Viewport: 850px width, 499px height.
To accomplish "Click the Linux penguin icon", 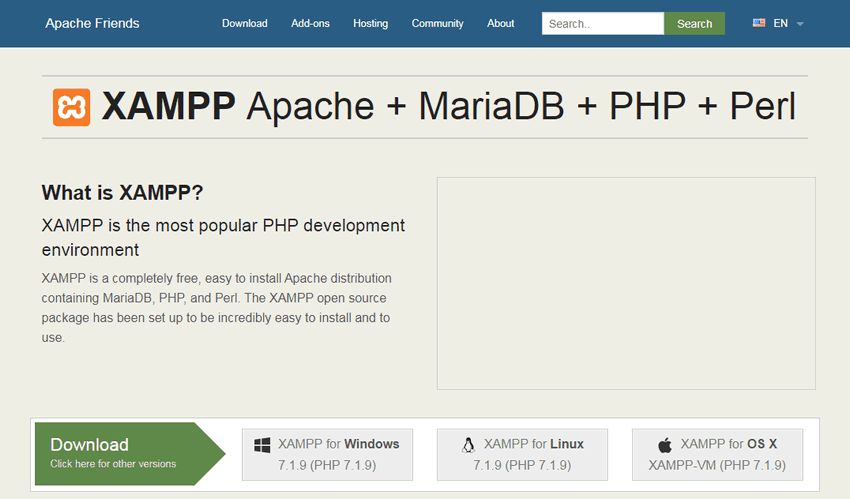I will coord(468,445).
